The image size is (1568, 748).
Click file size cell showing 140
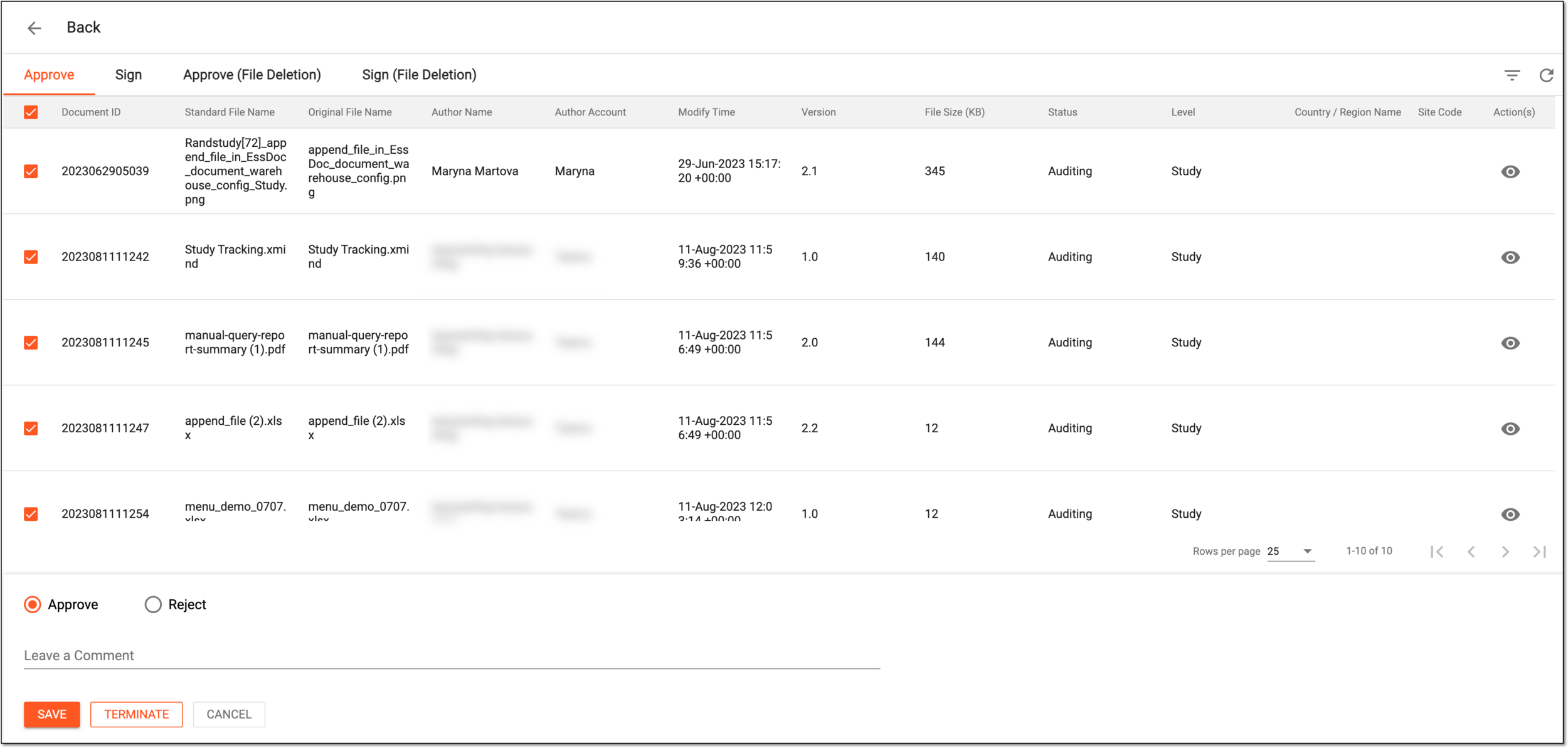[935, 257]
